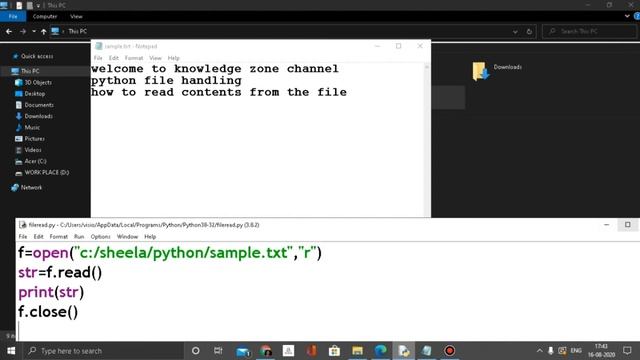Open File Explorer from taskbar

[x=357, y=351]
